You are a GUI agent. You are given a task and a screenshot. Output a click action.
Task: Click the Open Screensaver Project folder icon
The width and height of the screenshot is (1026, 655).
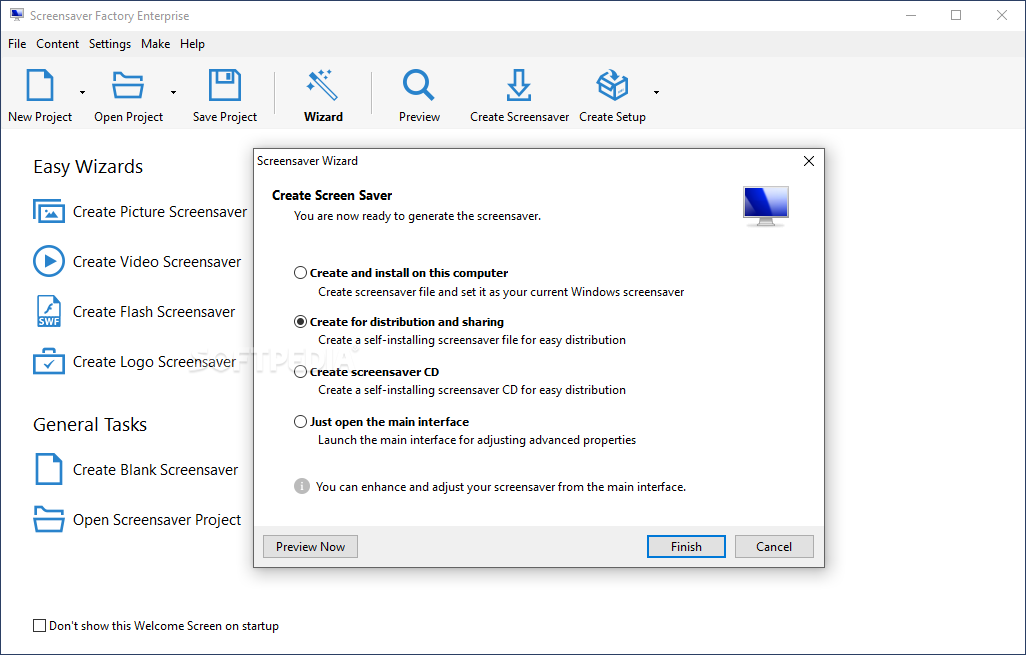tap(49, 519)
